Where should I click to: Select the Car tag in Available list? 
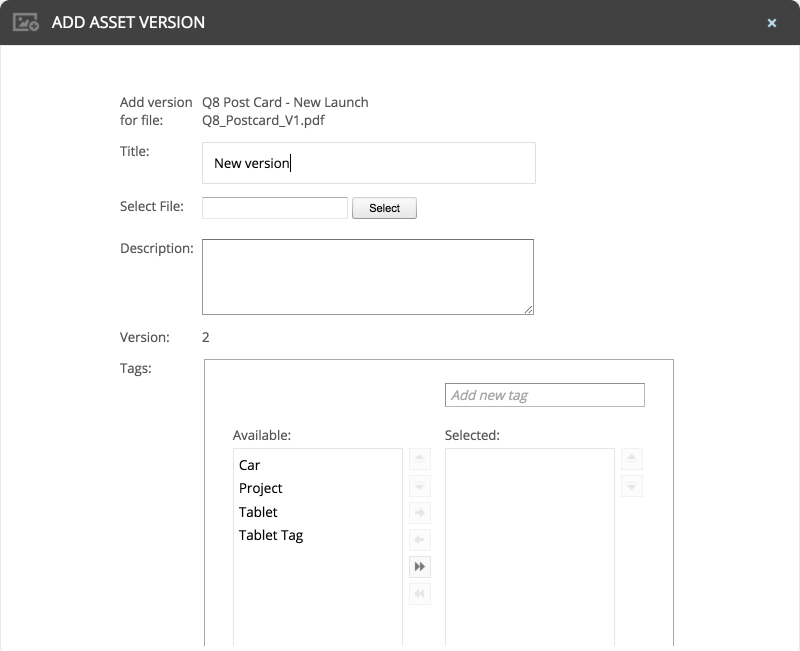tap(250, 465)
